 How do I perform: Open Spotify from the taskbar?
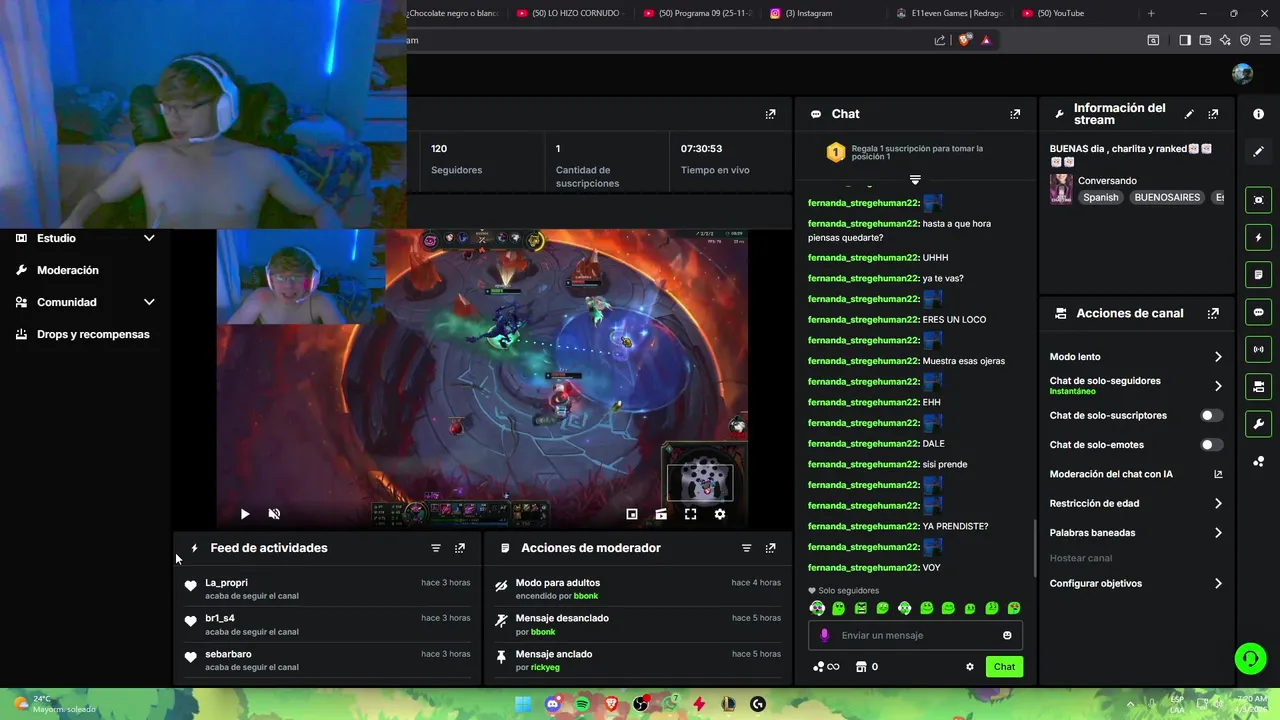(582, 704)
